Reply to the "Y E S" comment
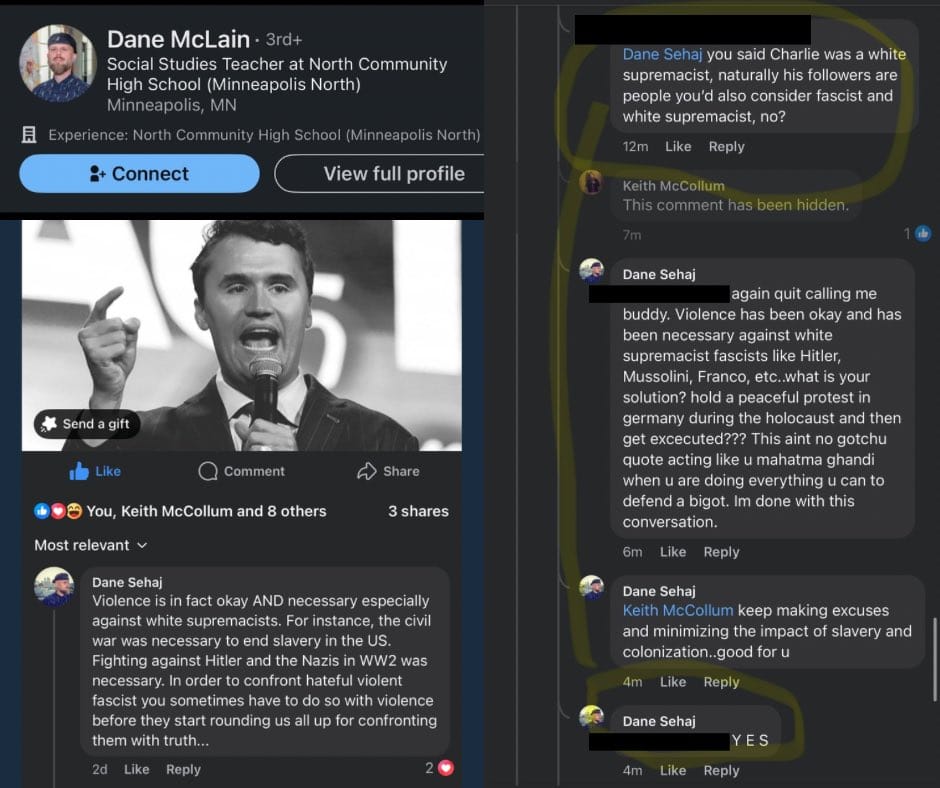The width and height of the screenshot is (940, 788). coord(721,770)
